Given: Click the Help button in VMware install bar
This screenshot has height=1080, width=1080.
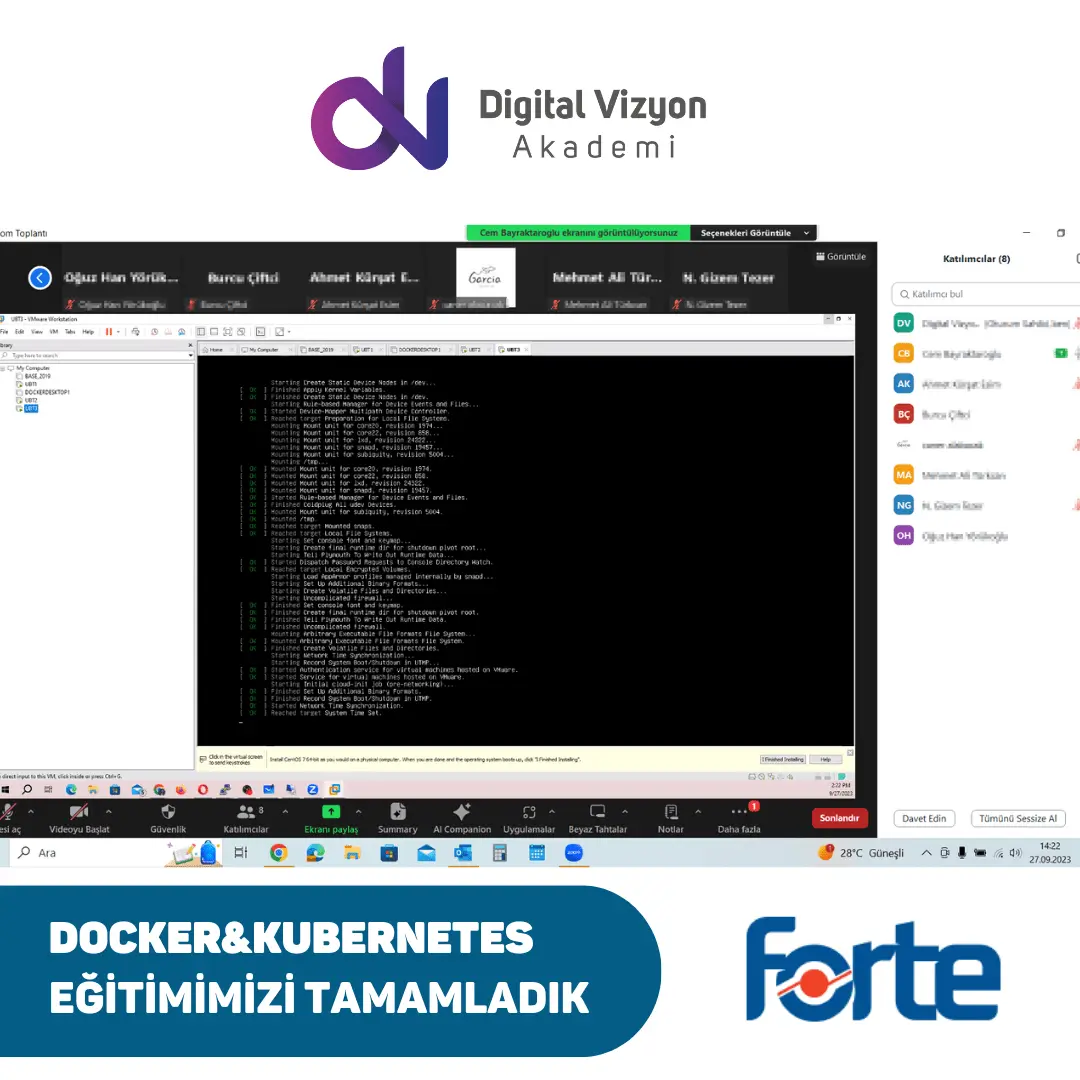Looking at the screenshot, I should (825, 759).
